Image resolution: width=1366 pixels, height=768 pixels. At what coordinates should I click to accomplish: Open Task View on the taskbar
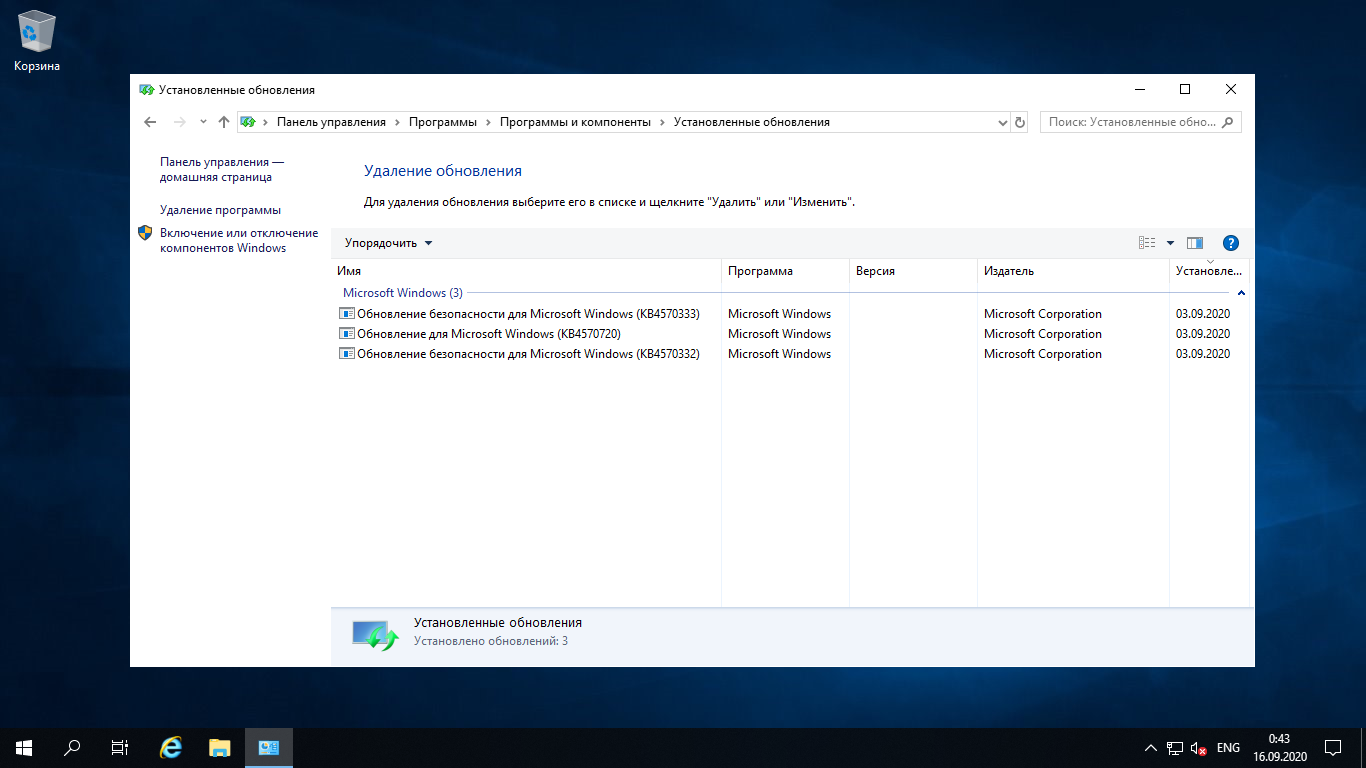pyautogui.click(x=120, y=747)
